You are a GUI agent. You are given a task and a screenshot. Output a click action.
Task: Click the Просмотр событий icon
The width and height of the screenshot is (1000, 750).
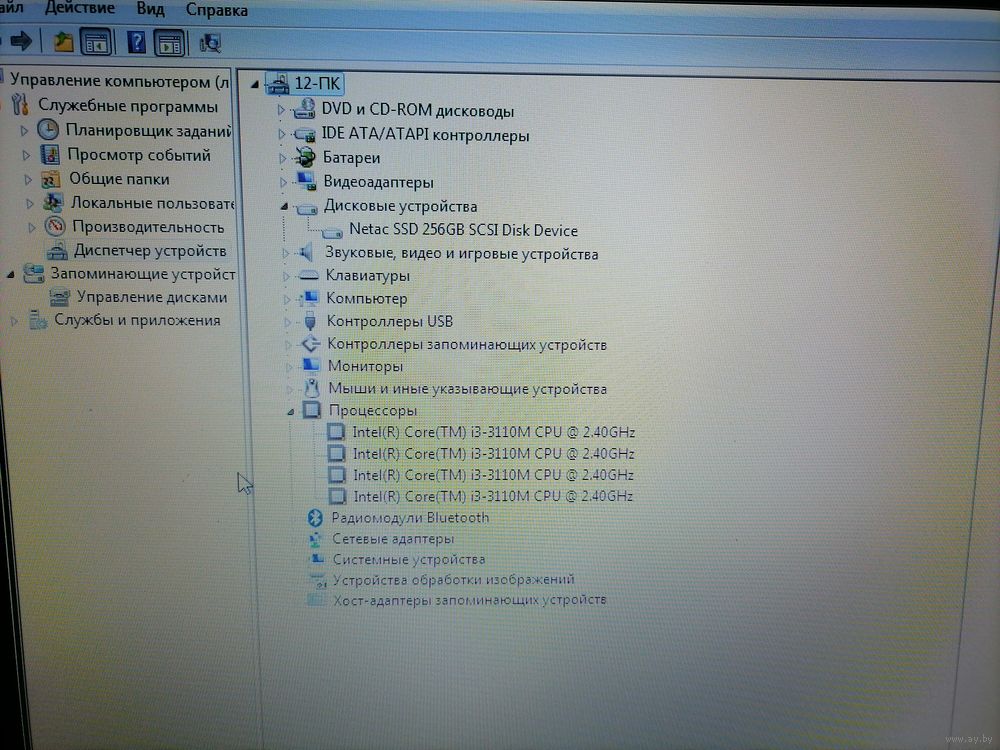click(x=50, y=154)
